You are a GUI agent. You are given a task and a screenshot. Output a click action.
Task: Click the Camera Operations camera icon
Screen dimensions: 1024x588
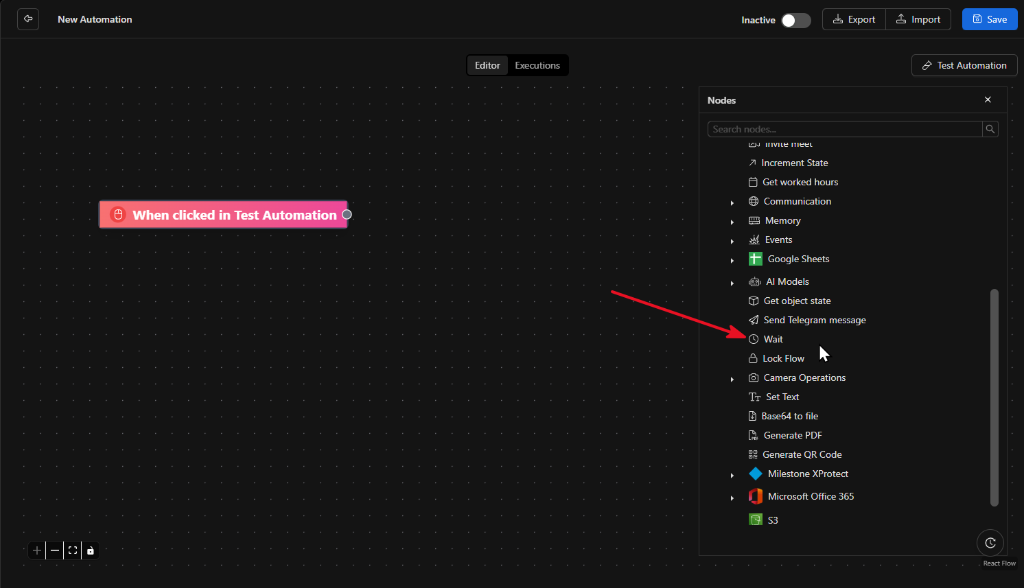coord(754,378)
